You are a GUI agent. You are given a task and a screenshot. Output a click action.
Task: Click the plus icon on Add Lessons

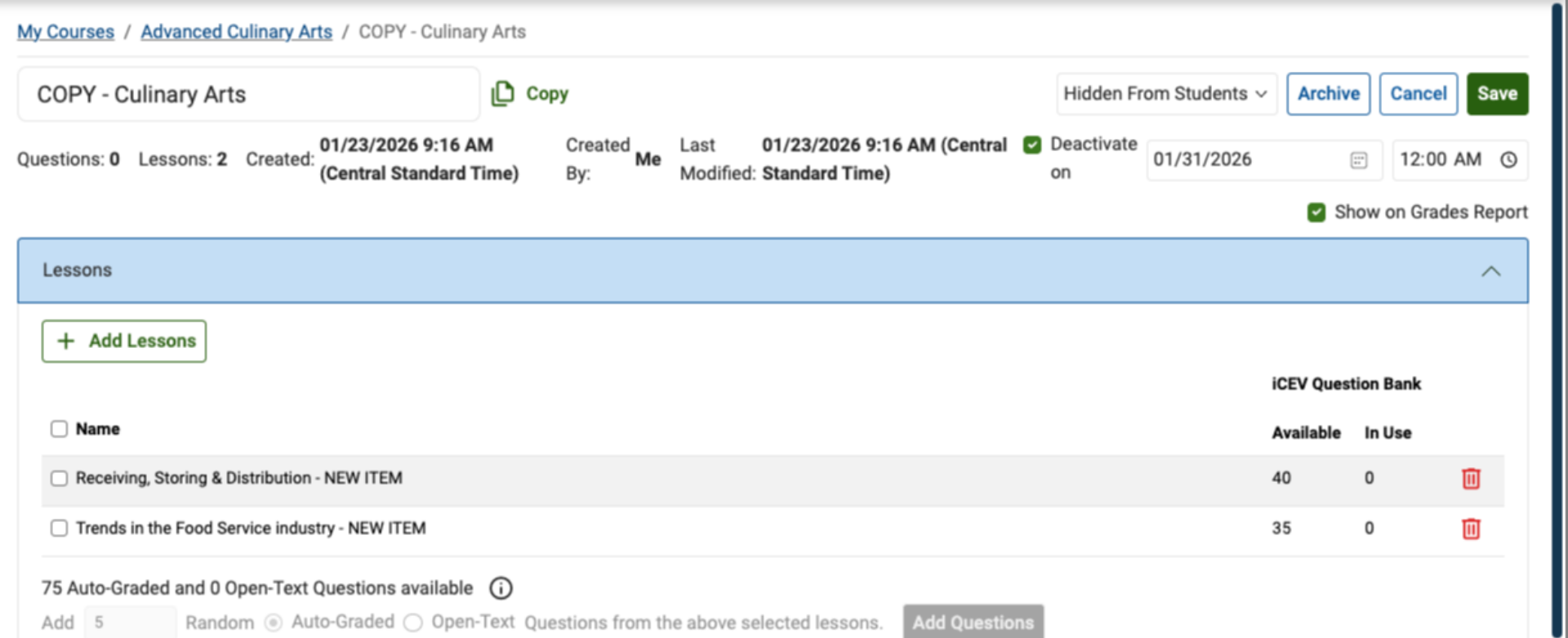[x=66, y=341]
